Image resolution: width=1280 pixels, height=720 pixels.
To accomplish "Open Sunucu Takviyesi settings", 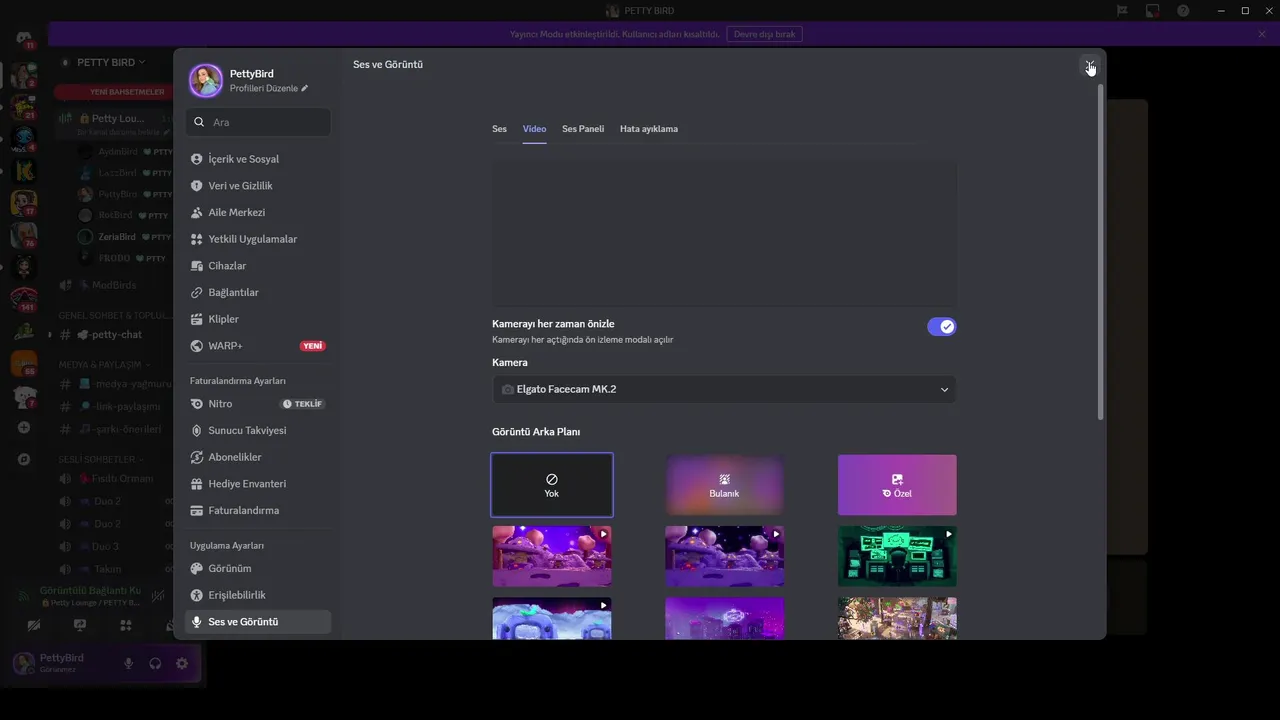I will click(257, 430).
